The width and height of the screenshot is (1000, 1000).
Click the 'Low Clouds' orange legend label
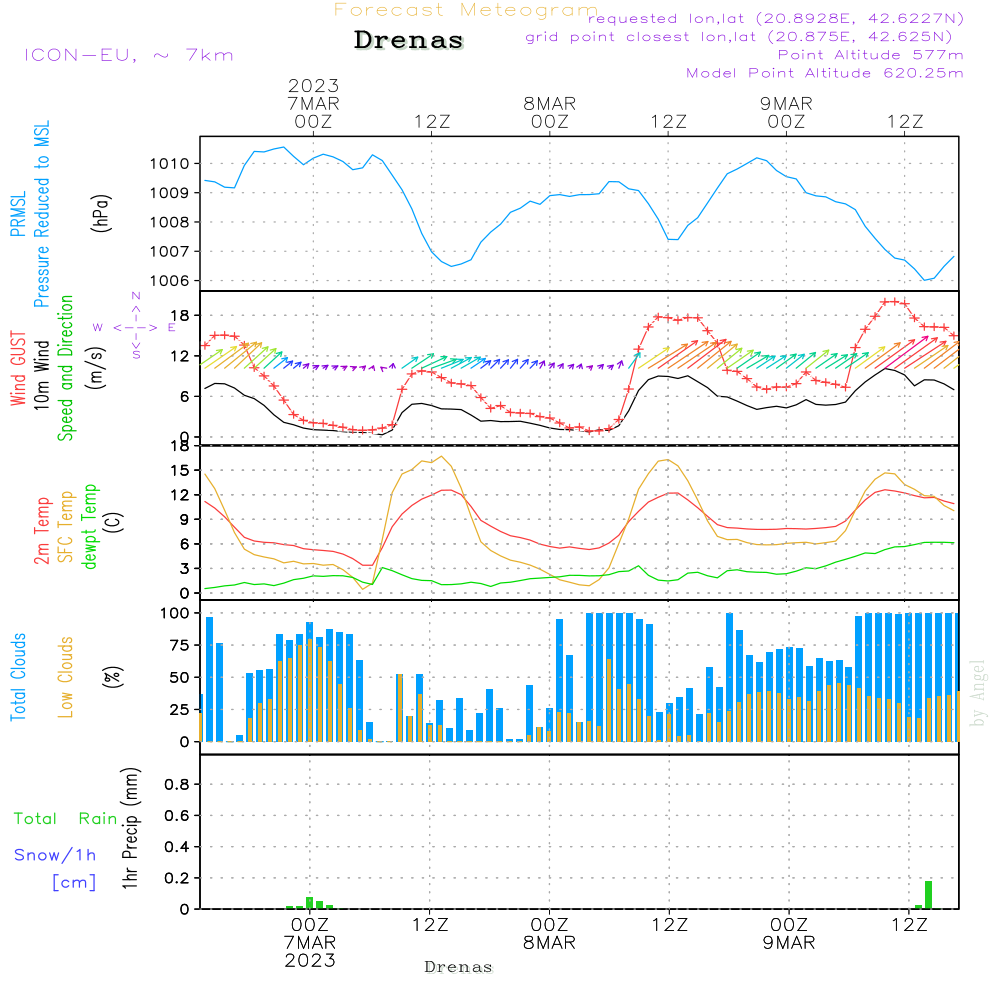coord(67,677)
